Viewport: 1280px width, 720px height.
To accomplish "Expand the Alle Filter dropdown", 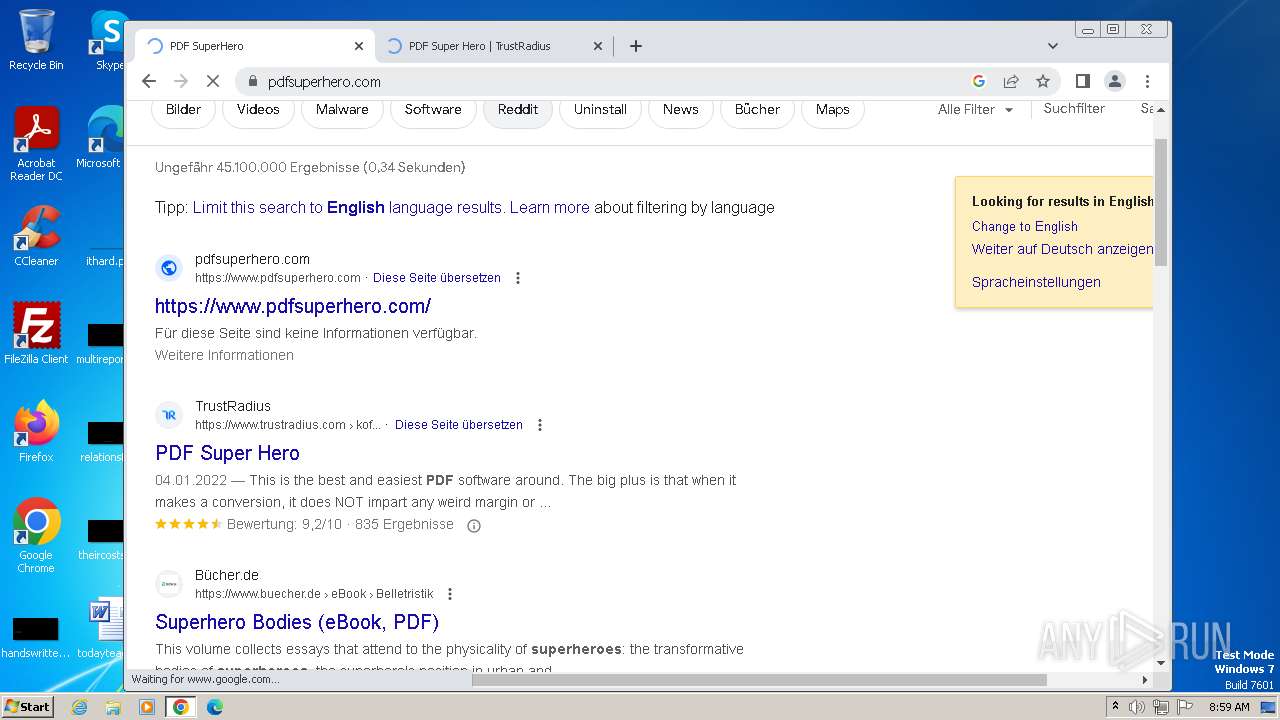I will click(975, 109).
